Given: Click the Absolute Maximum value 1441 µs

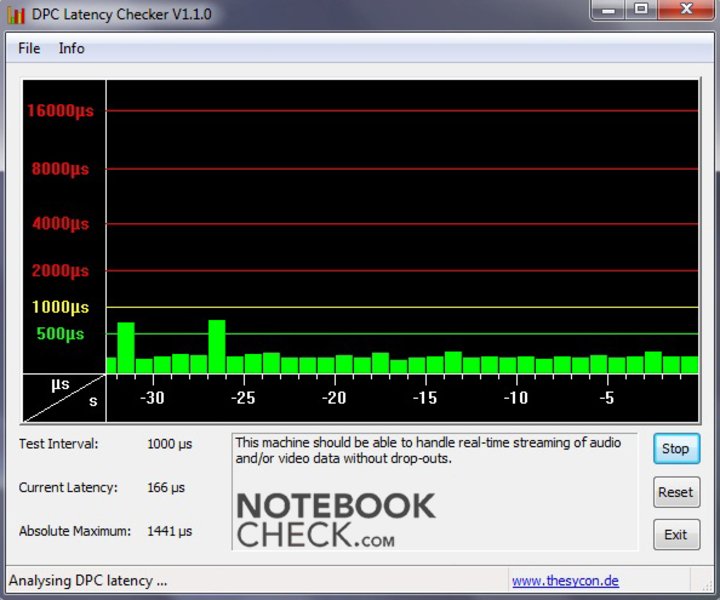Looking at the screenshot, I should 169,531.
